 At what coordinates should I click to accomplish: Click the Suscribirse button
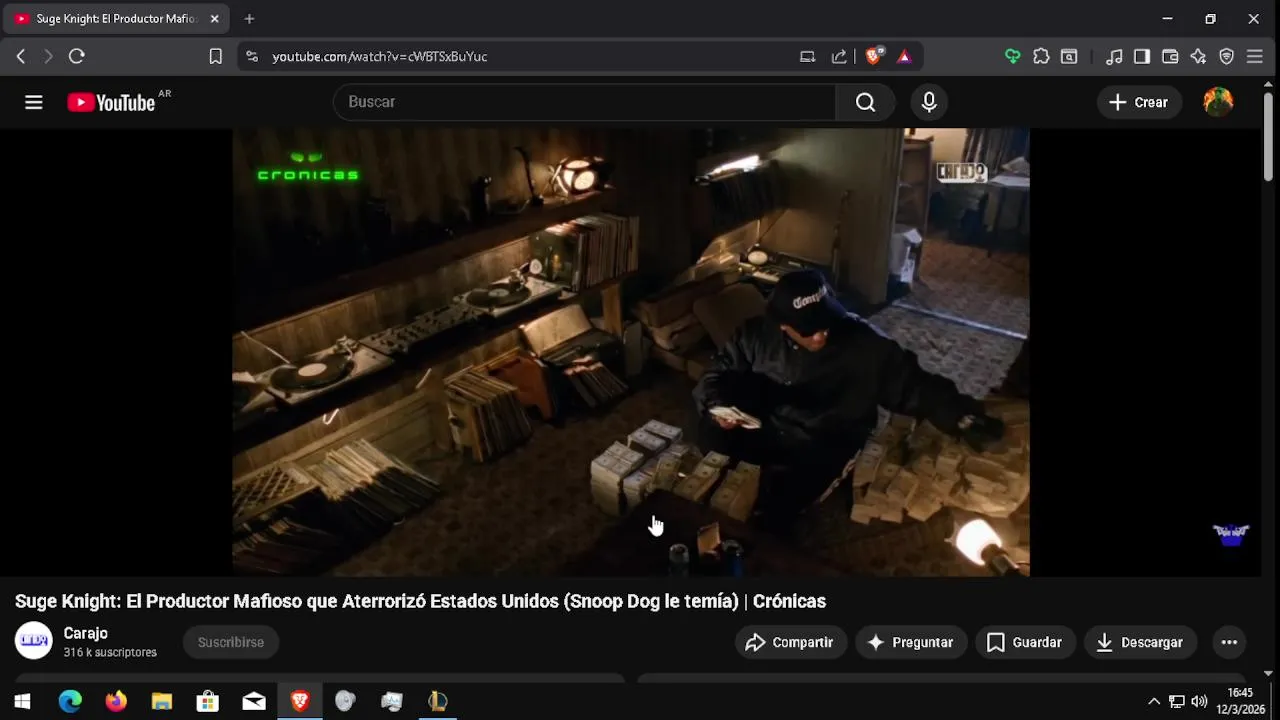point(231,642)
